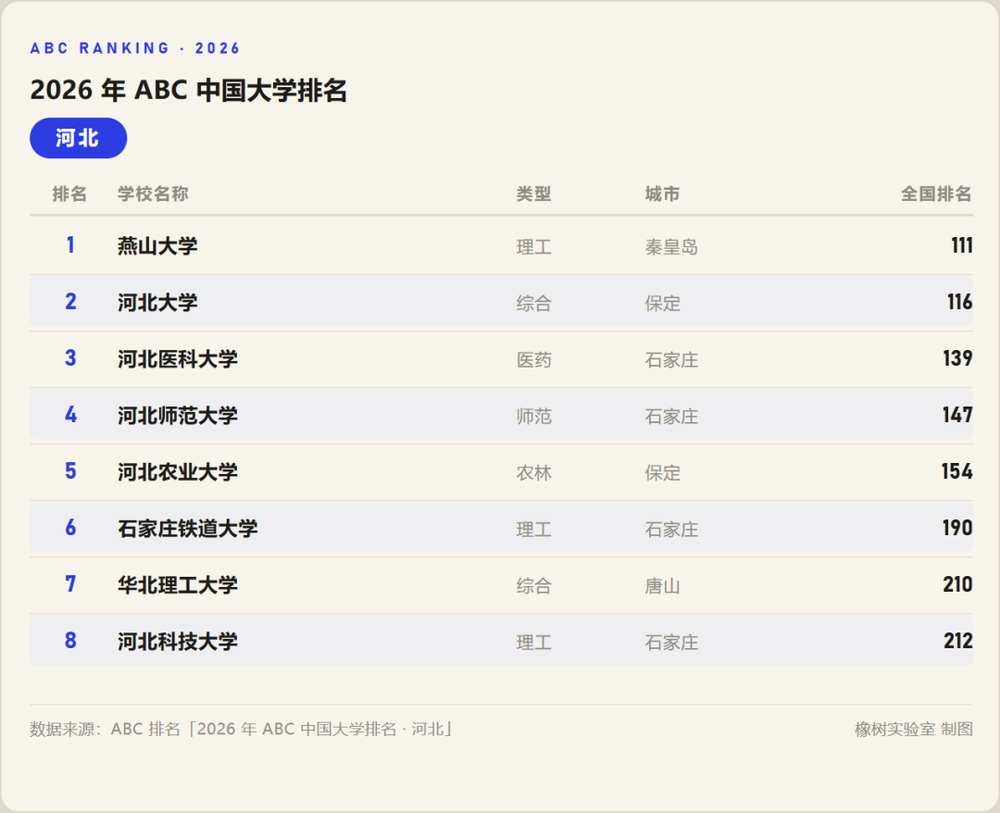
Task: Select national rank 147
Action: coord(958,415)
